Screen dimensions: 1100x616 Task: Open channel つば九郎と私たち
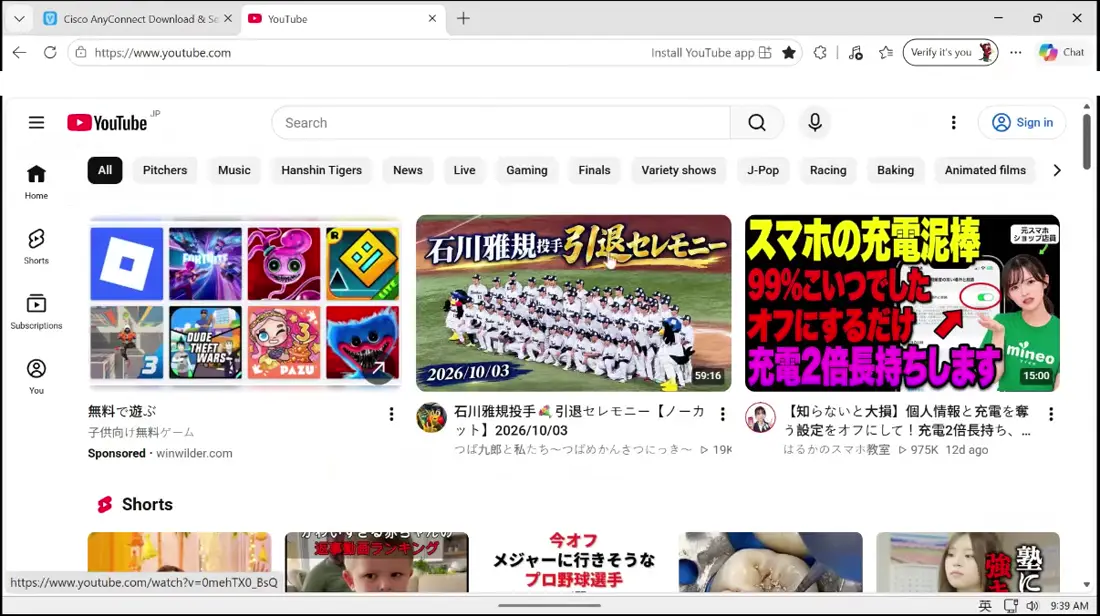coord(572,450)
